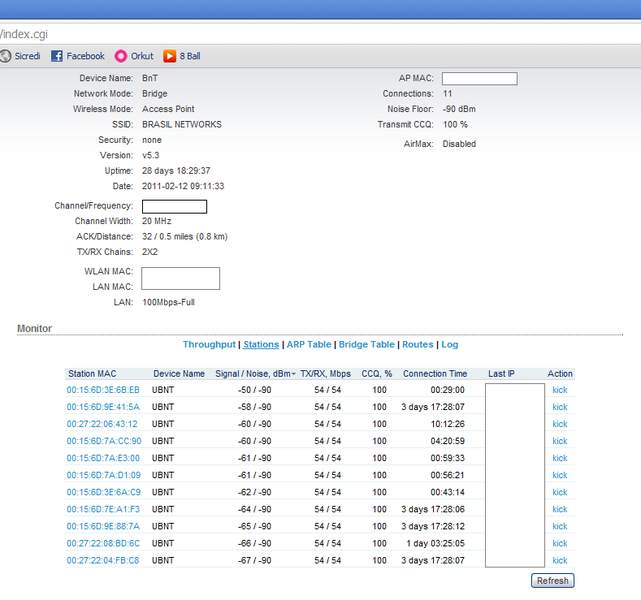641x600 pixels.
Task: Open the Orkut bookmark icon
Action: (x=121, y=56)
